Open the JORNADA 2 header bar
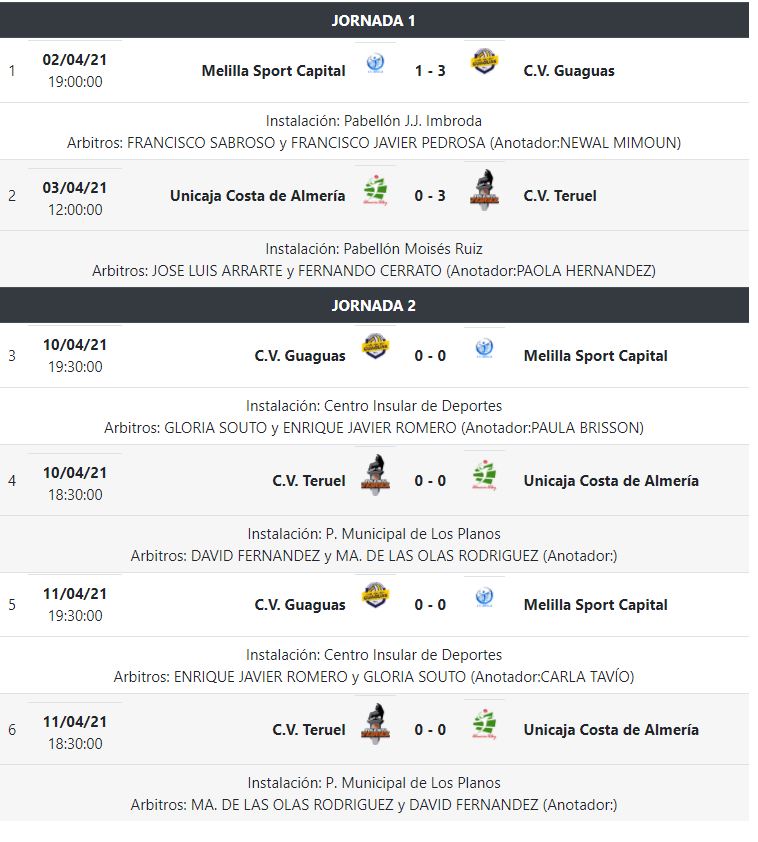Image resolution: width=758 pixels, height=842 pixels. [x=374, y=305]
